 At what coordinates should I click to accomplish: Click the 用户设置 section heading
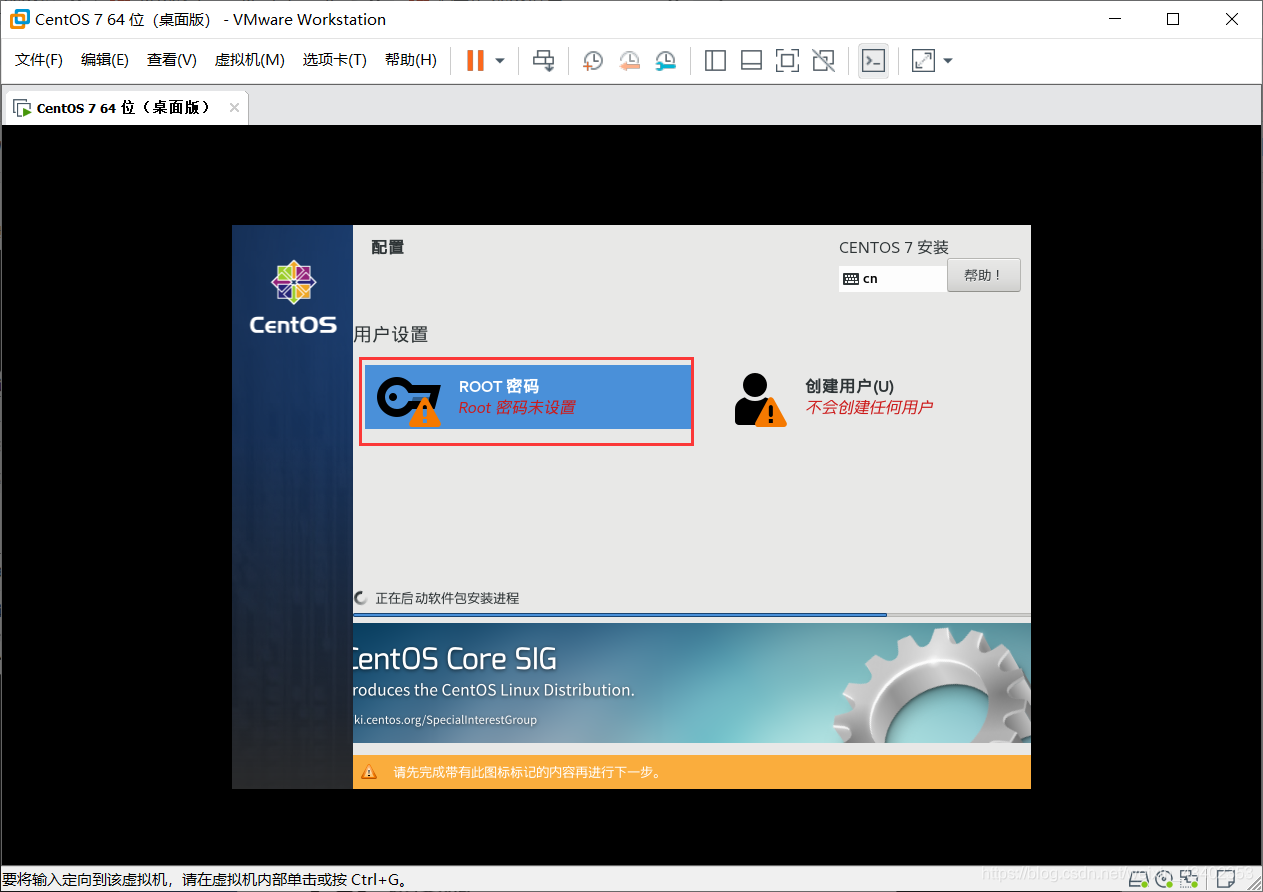tap(391, 334)
